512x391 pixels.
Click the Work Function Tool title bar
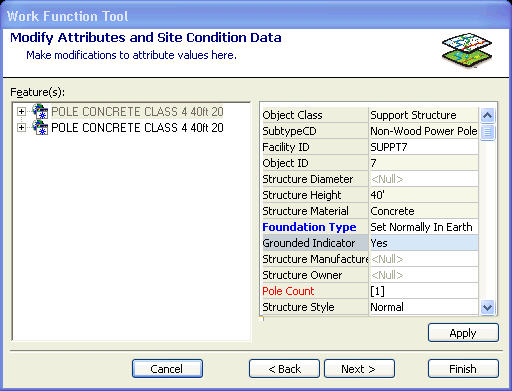coord(256,16)
